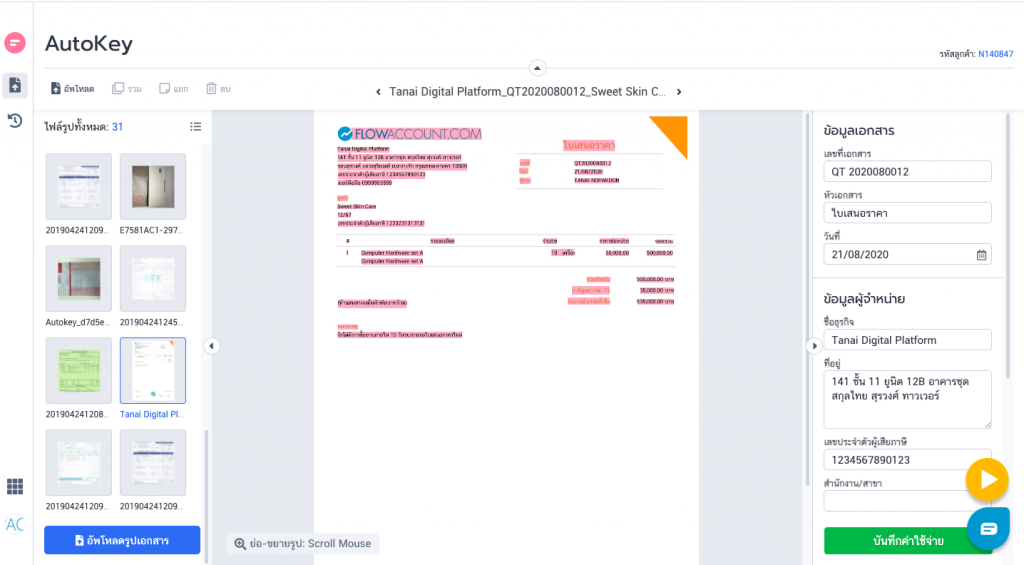1024x565 pixels.
Task: Collapse the header with the up arrow
Action: click(537, 68)
